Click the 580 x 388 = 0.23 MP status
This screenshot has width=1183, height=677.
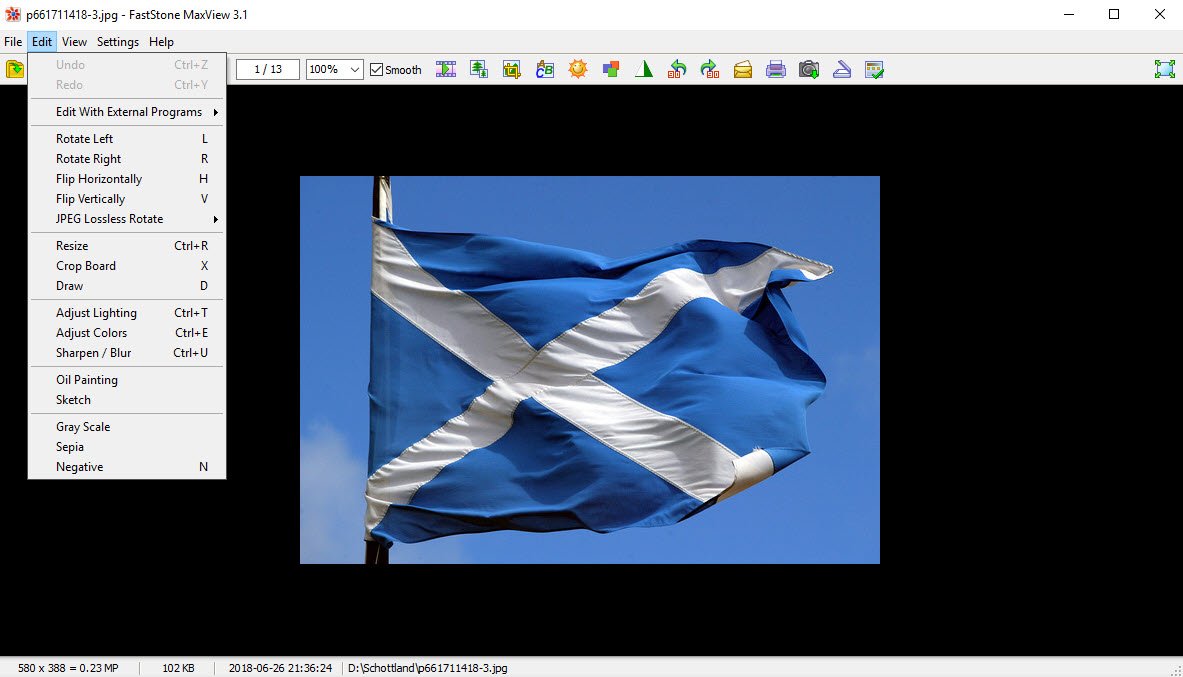pos(68,668)
